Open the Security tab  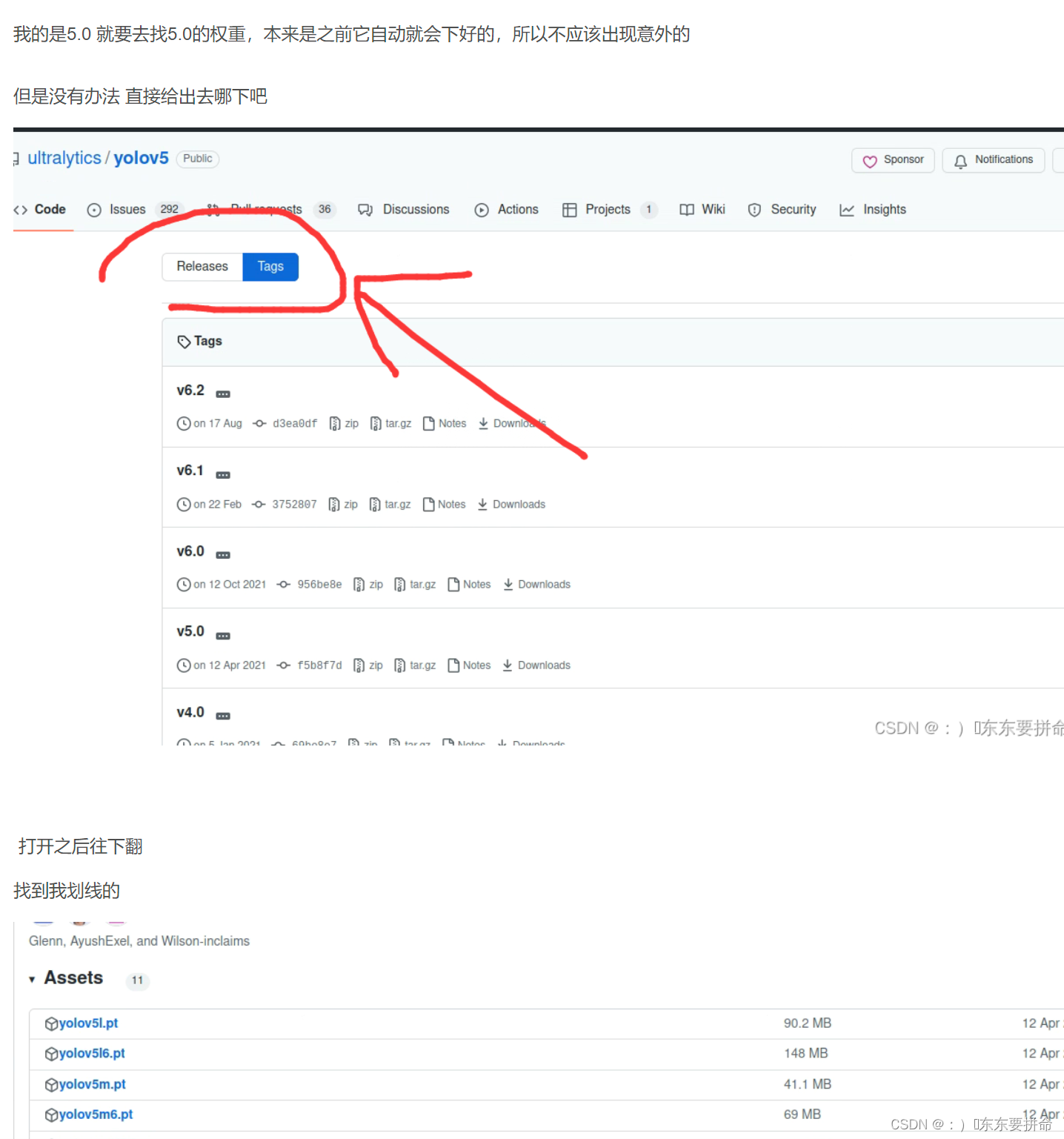coord(782,210)
